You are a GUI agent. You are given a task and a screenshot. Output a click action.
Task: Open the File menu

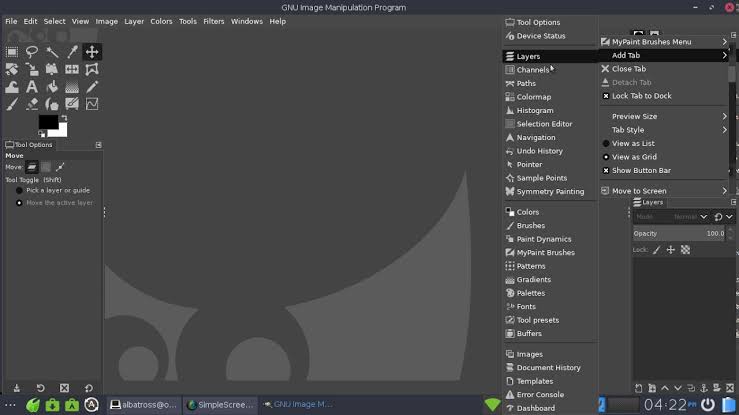pos(11,21)
